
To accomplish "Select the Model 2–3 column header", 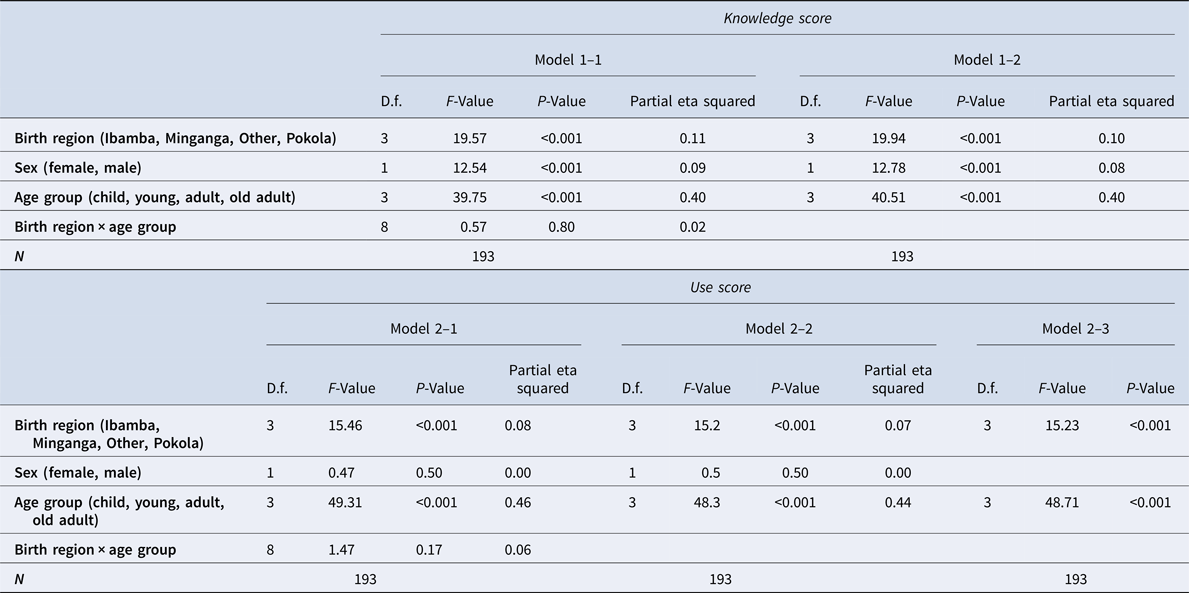I will point(1075,329).
